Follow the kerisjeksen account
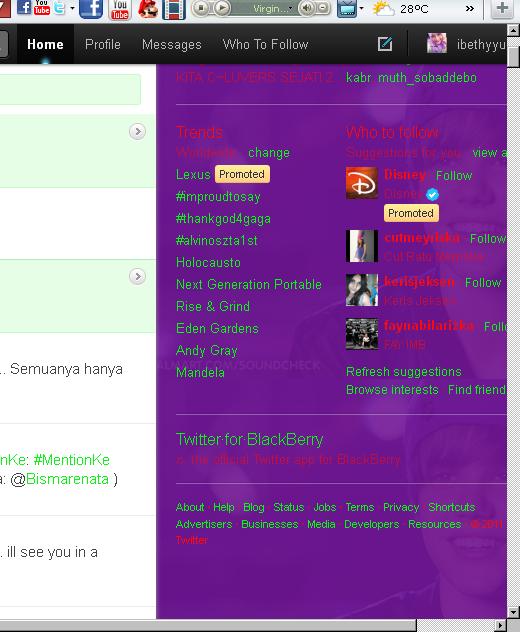The image size is (520, 636). point(483,282)
